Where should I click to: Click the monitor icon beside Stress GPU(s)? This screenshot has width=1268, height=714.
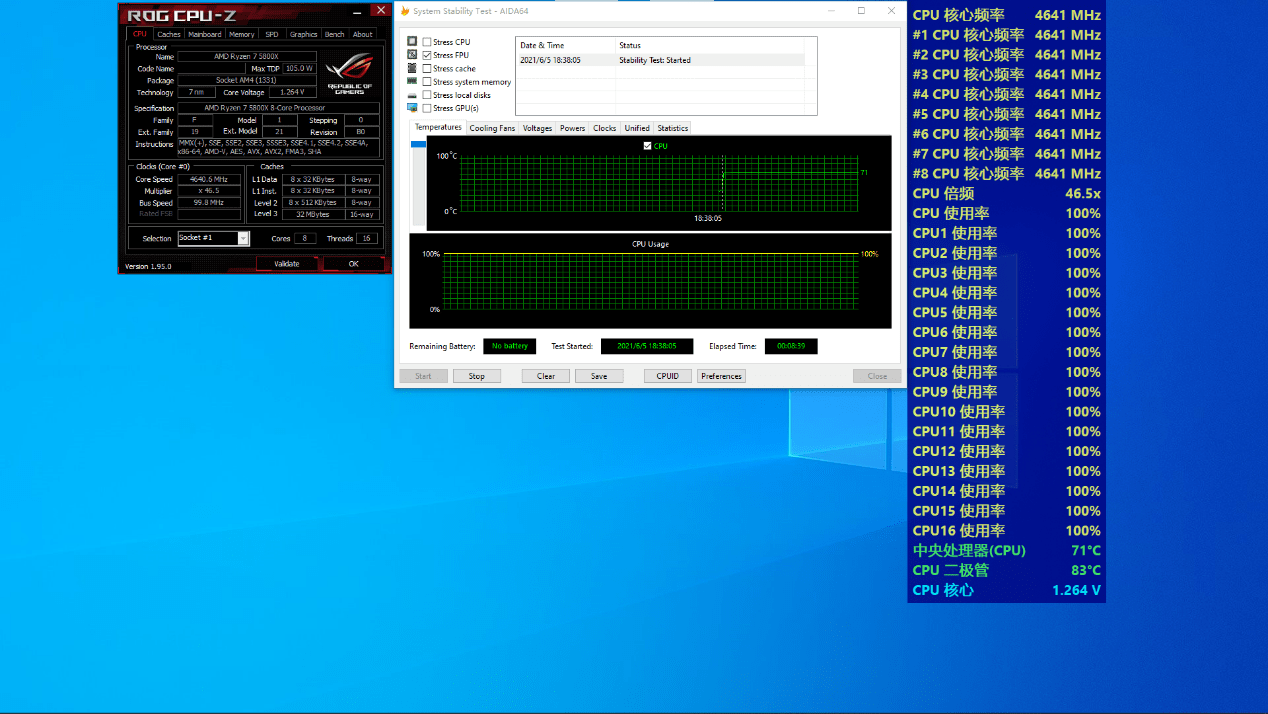point(412,108)
